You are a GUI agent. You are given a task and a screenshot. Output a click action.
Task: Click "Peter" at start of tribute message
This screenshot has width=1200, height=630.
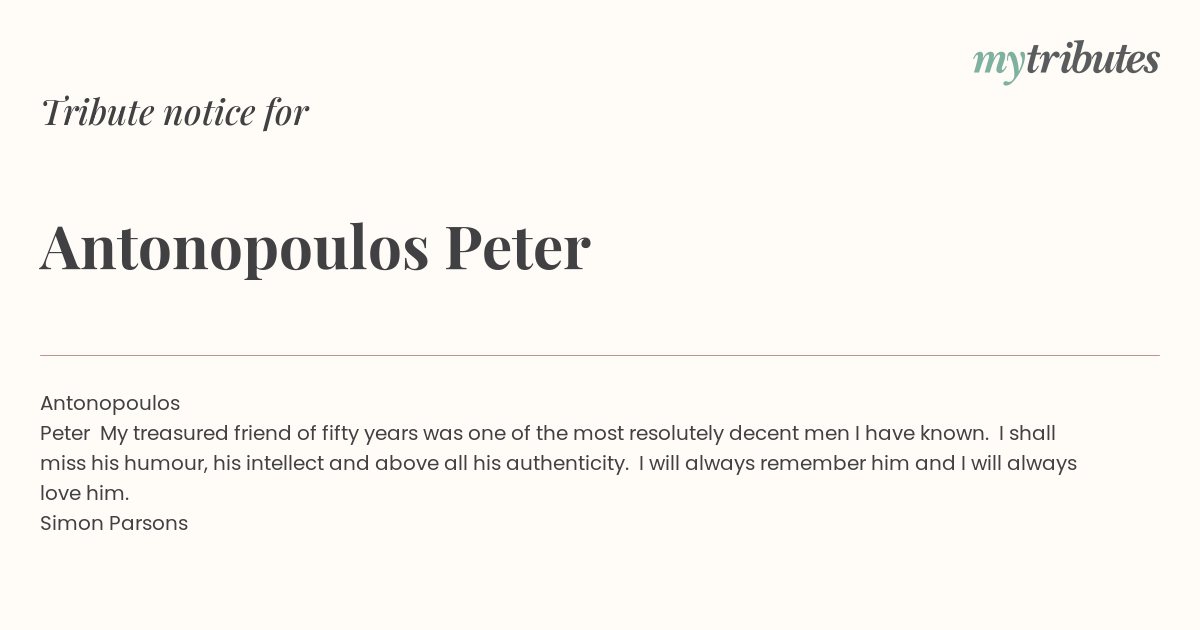click(65, 433)
